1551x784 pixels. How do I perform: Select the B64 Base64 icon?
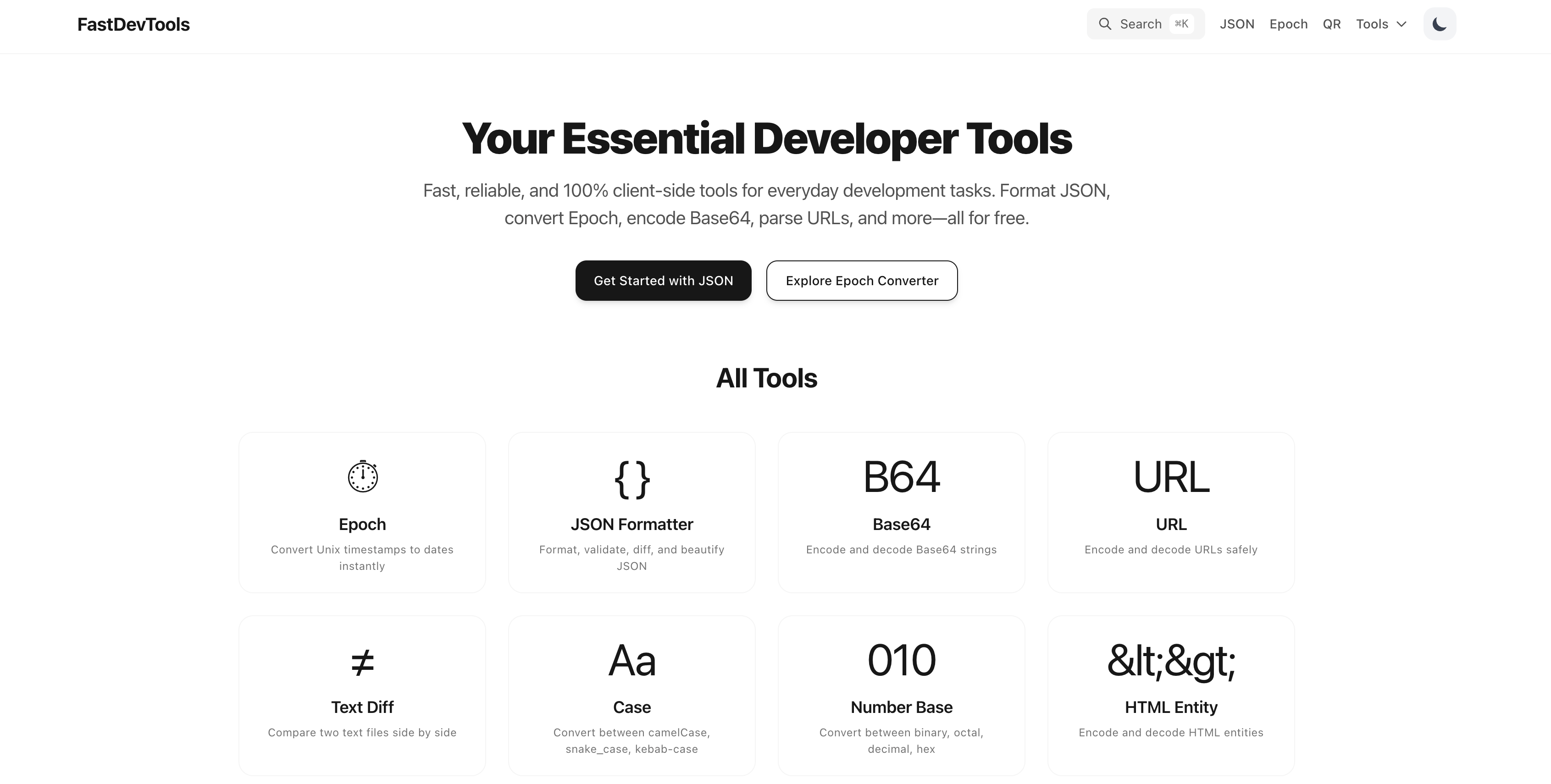pos(901,477)
